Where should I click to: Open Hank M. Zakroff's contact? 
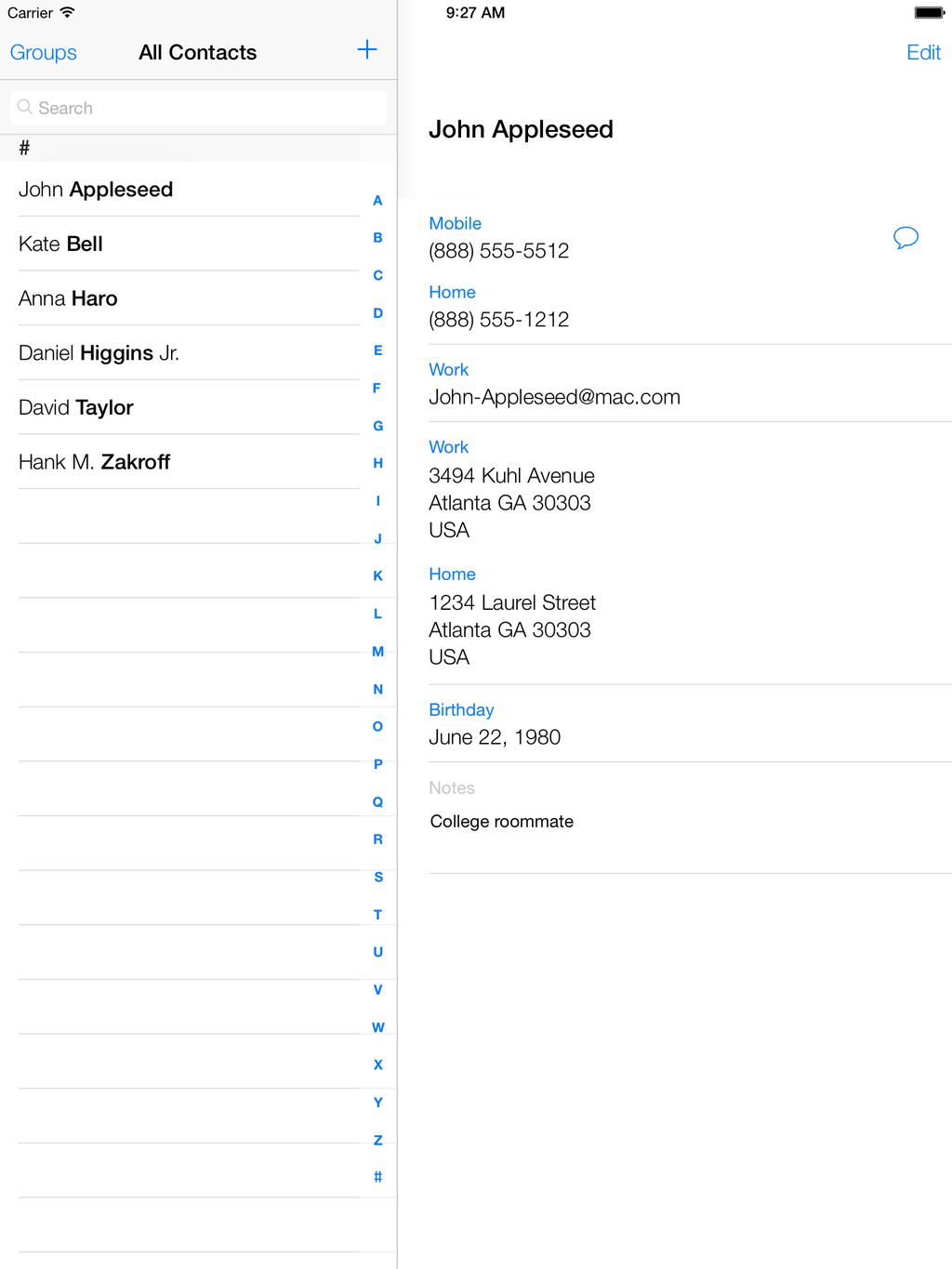94,462
